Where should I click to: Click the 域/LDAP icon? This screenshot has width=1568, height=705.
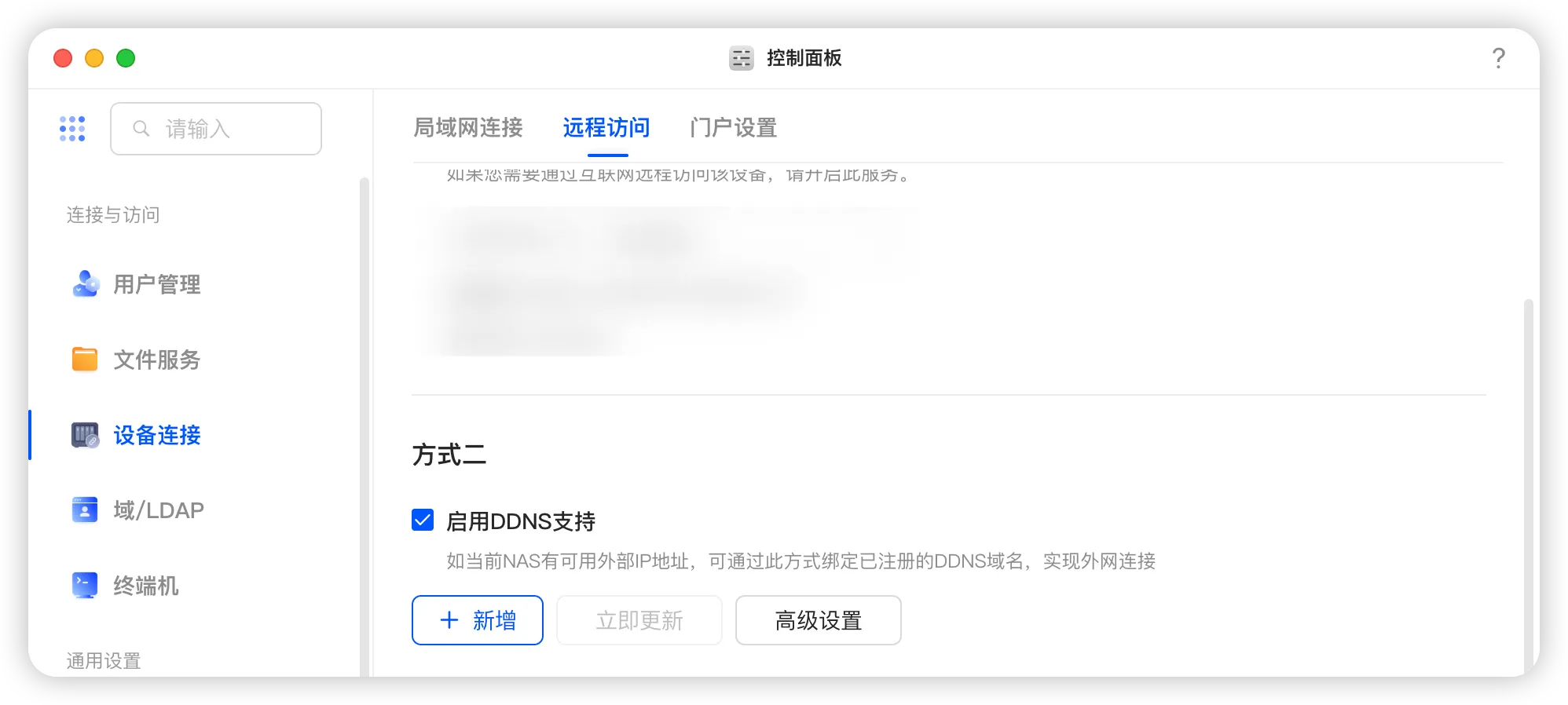[x=85, y=510]
